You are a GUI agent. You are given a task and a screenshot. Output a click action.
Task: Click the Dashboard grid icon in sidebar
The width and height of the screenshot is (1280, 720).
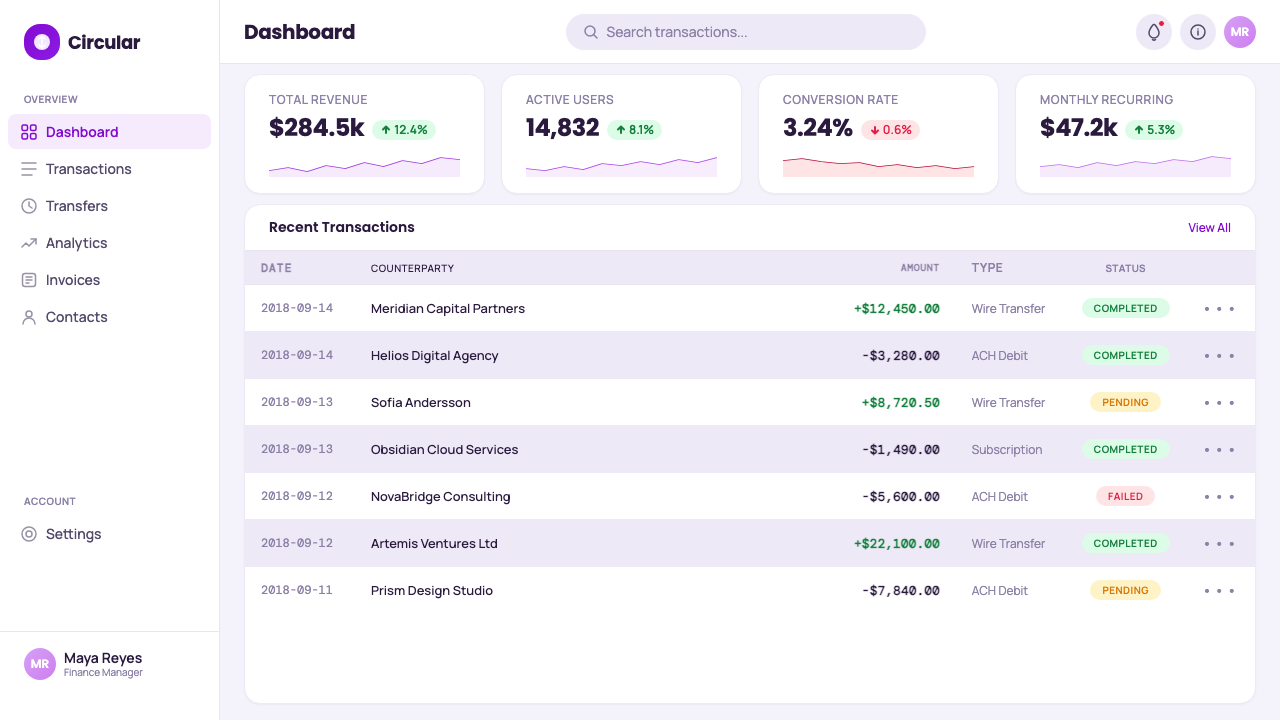[x=29, y=132]
